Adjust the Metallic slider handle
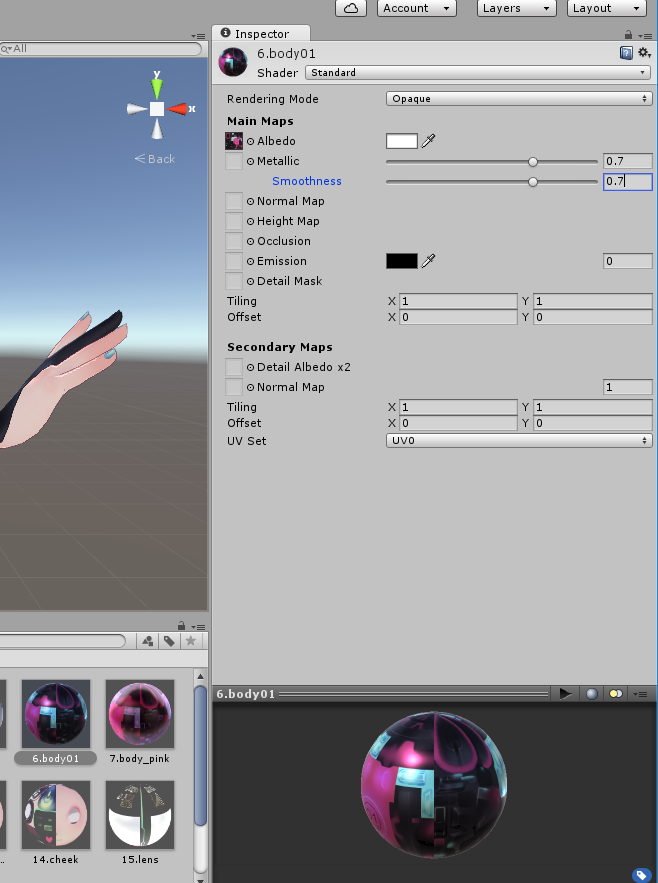The height and width of the screenshot is (883, 658). pyautogui.click(x=532, y=162)
